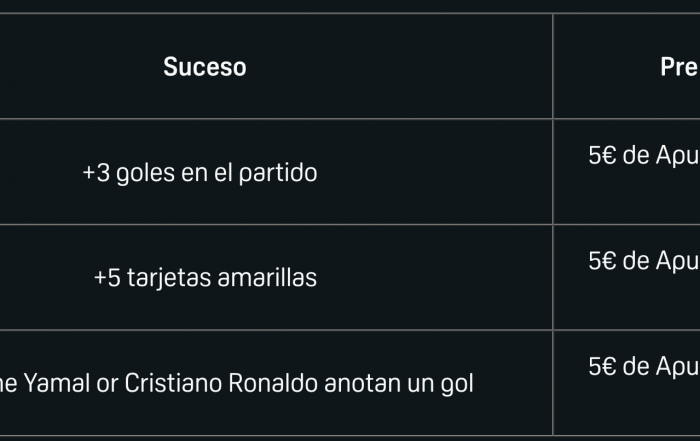
Task: Select the "+5 tarjetas amarillas" event
Action: click(205, 277)
